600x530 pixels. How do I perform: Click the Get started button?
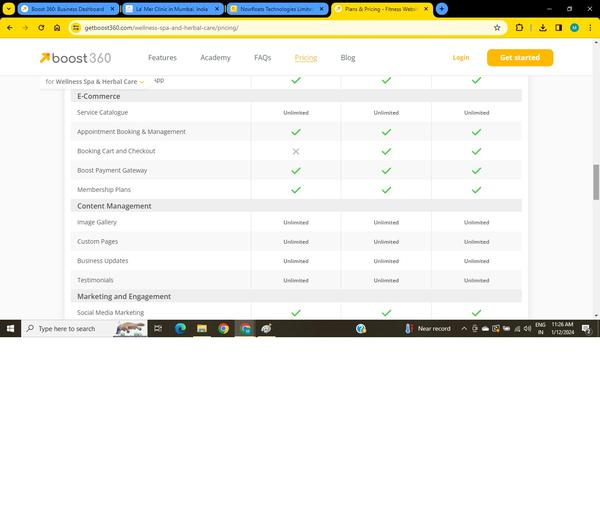[519, 58]
